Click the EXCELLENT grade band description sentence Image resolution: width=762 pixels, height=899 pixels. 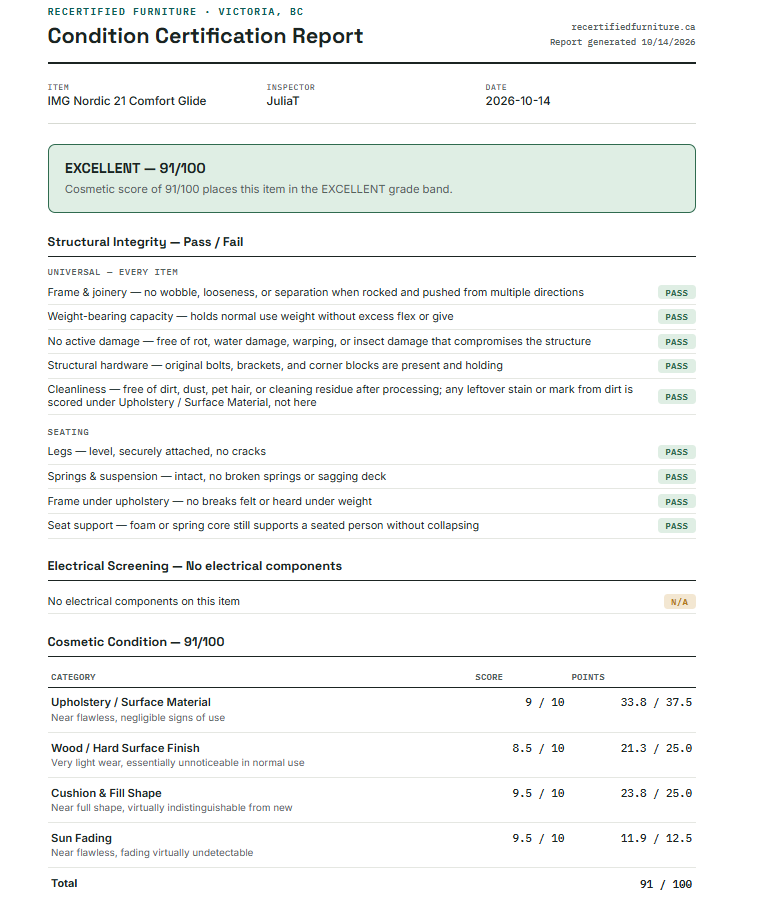259,189
